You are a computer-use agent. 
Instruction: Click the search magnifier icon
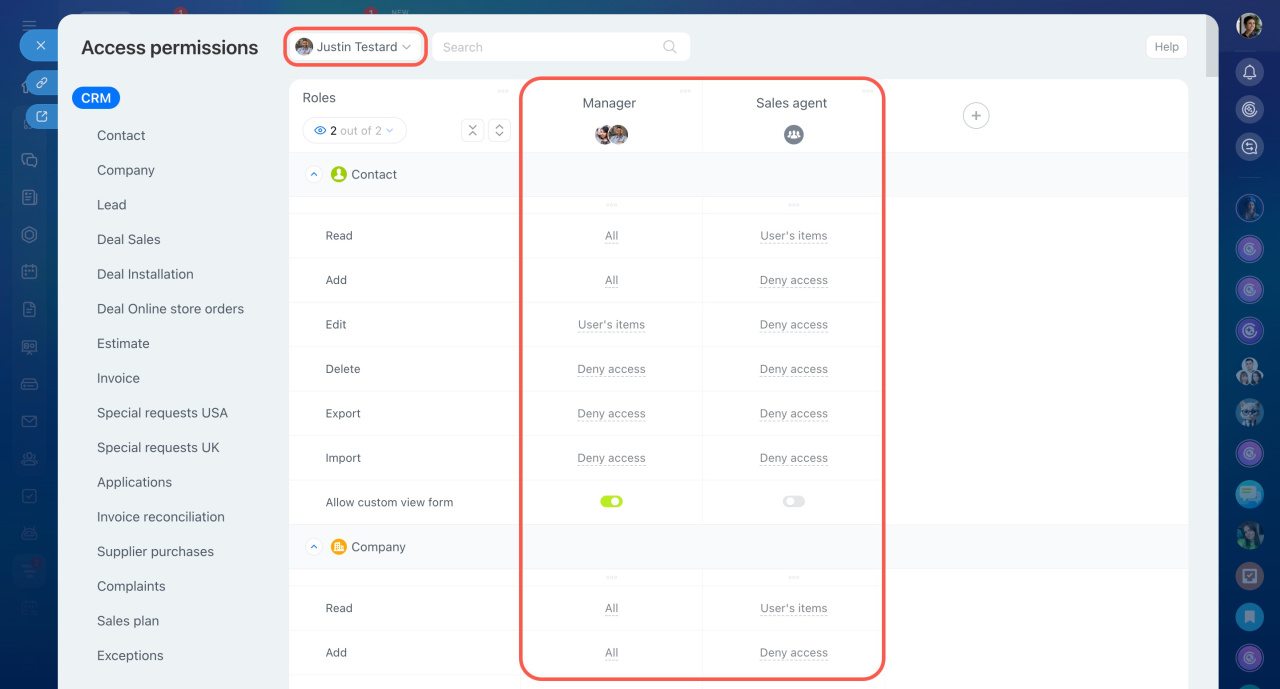coord(670,47)
